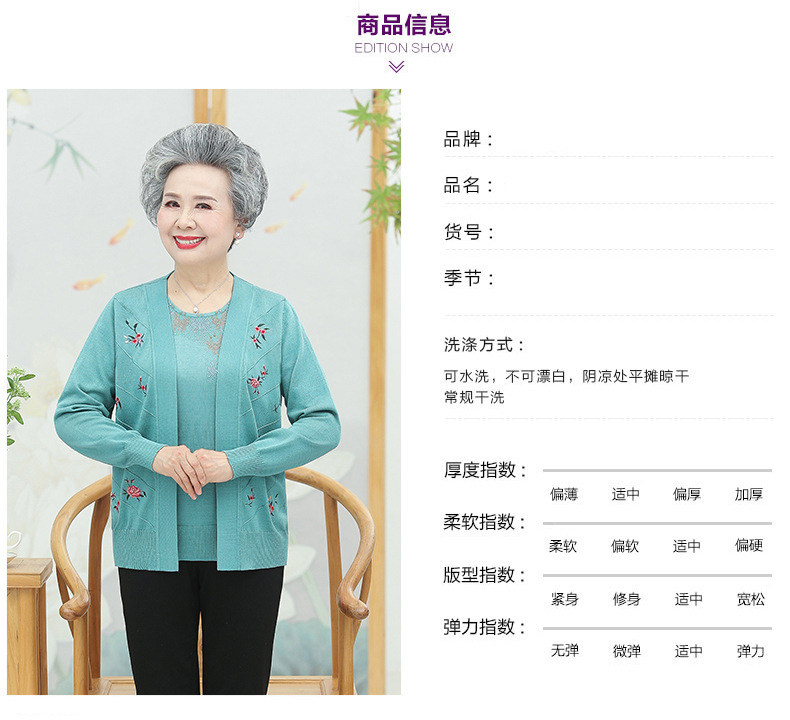Click the 货号 field line
The image size is (790, 720).
coord(608,232)
